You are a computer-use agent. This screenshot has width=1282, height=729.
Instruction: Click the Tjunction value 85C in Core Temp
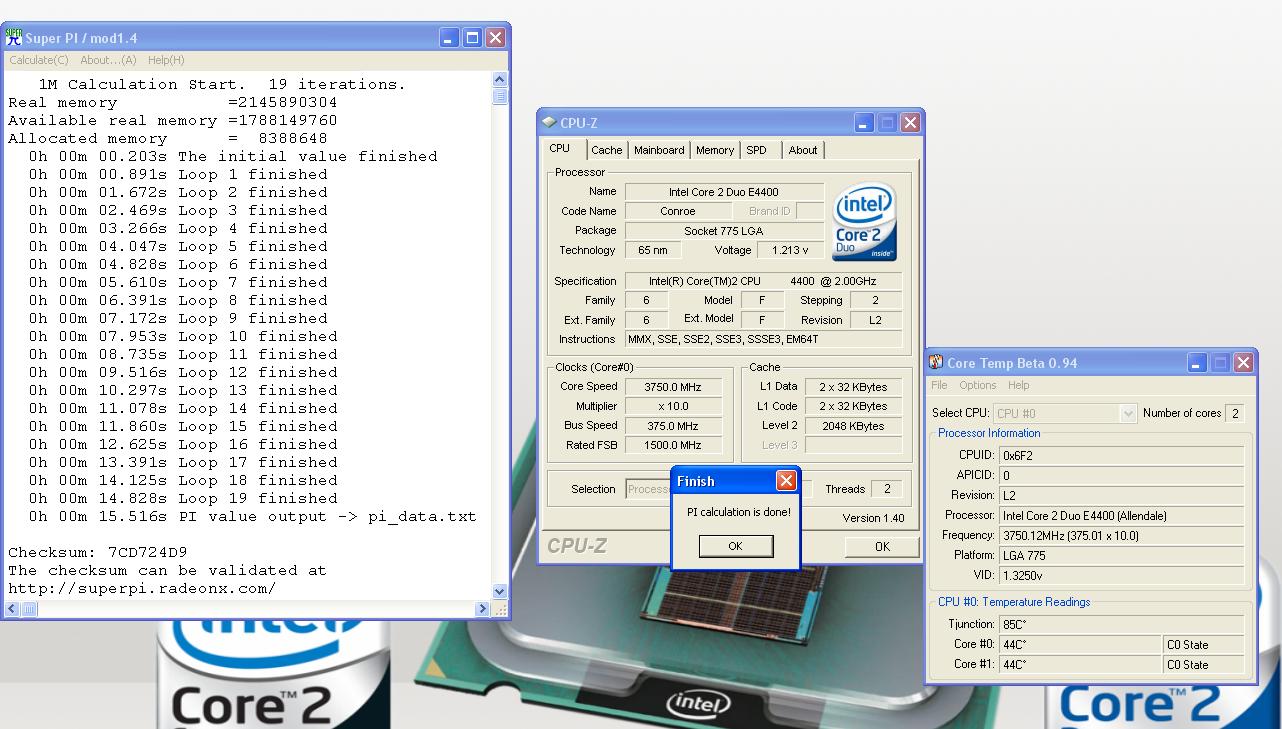[1122, 624]
